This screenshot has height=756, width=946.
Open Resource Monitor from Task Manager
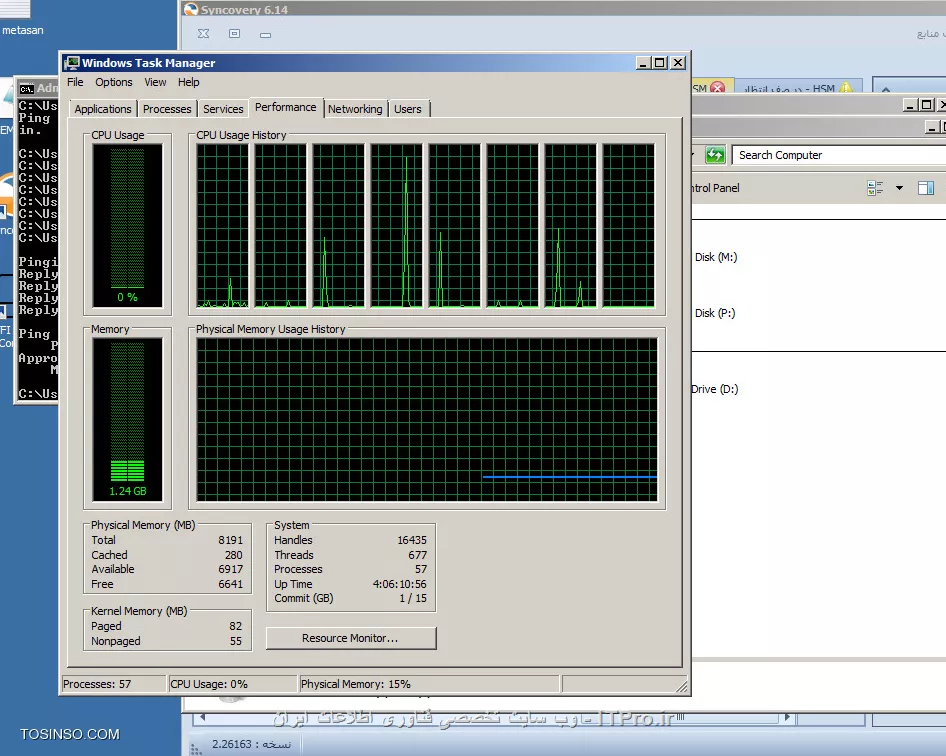coord(351,638)
